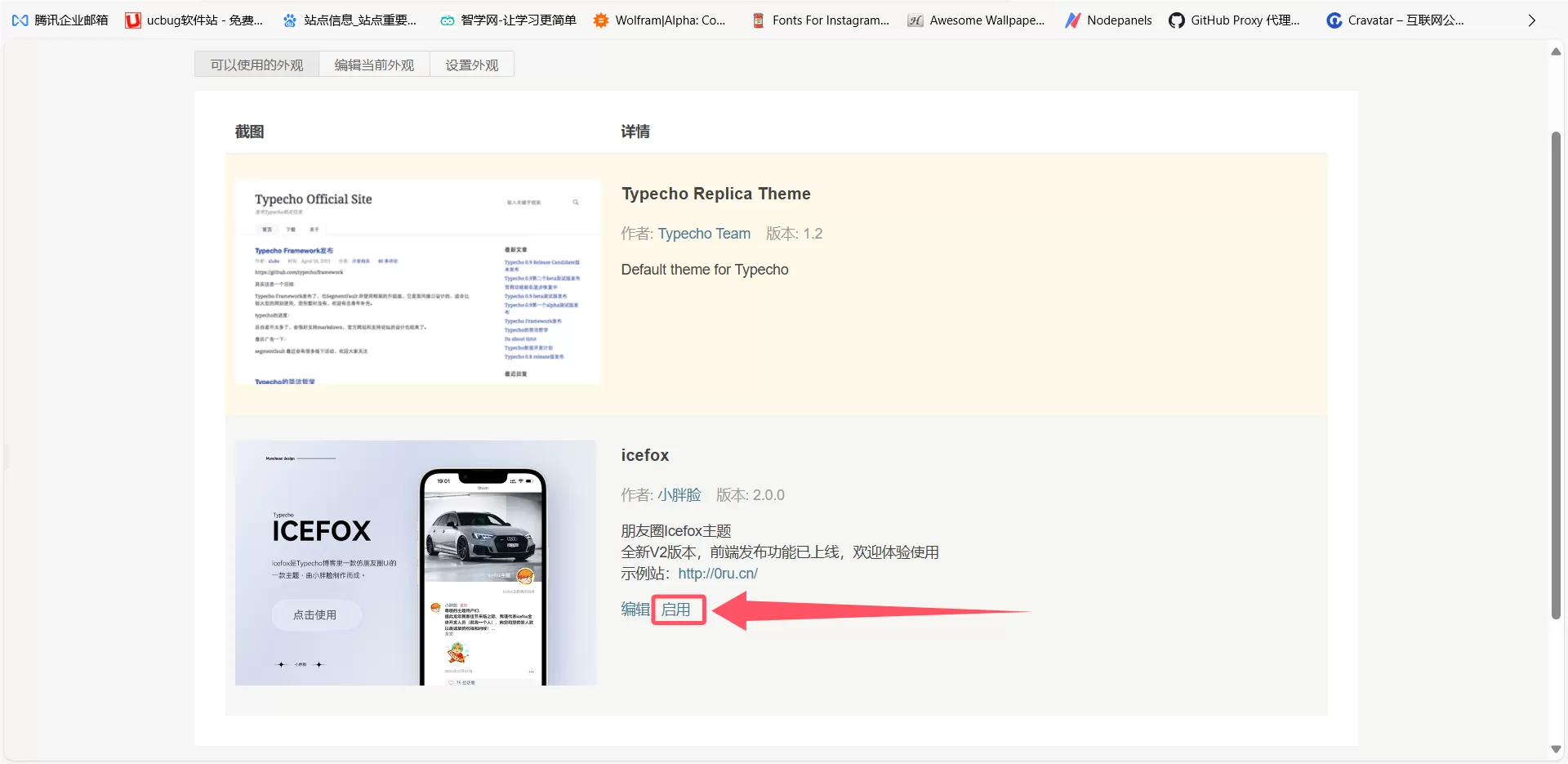Expand the bookmarks overflow chevron
The height and width of the screenshot is (764, 1568).
(1531, 20)
